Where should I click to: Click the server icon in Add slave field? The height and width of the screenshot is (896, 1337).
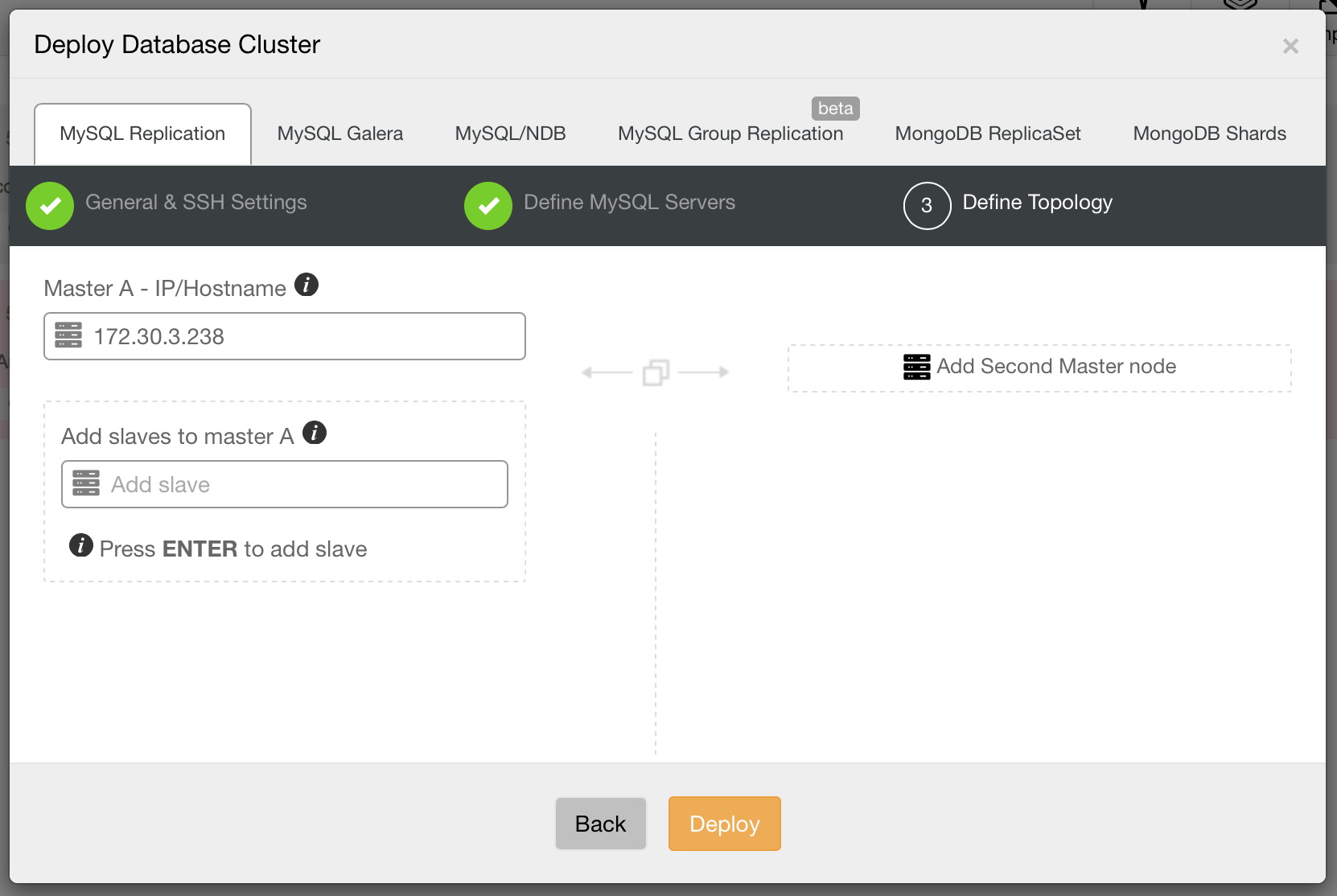86,483
